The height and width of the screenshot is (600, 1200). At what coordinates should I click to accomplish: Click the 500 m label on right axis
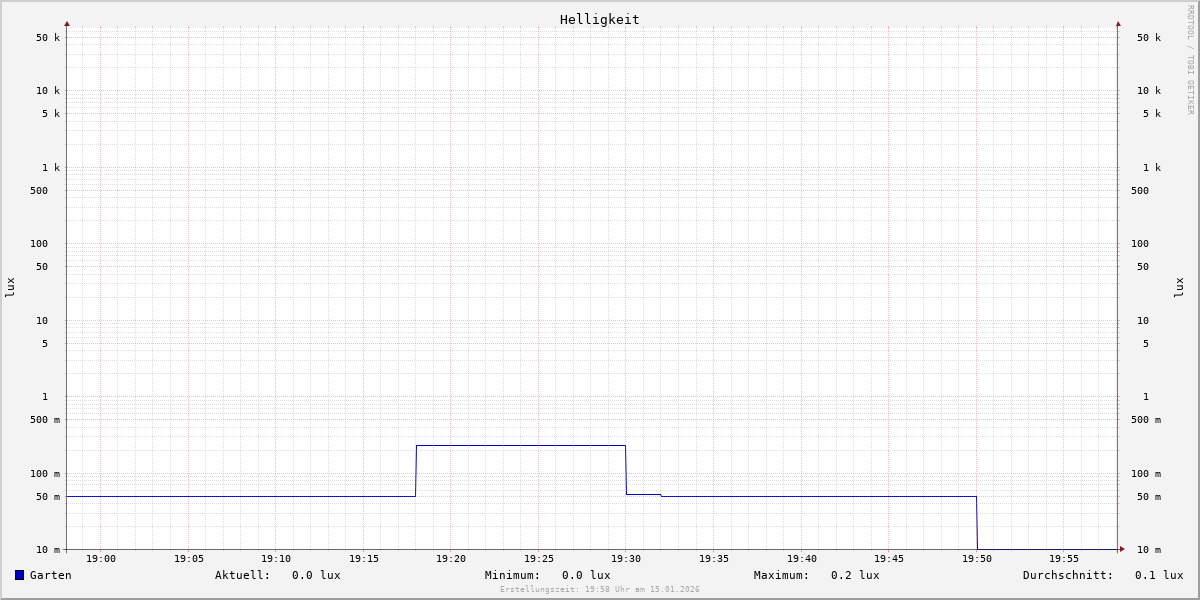(1146, 420)
